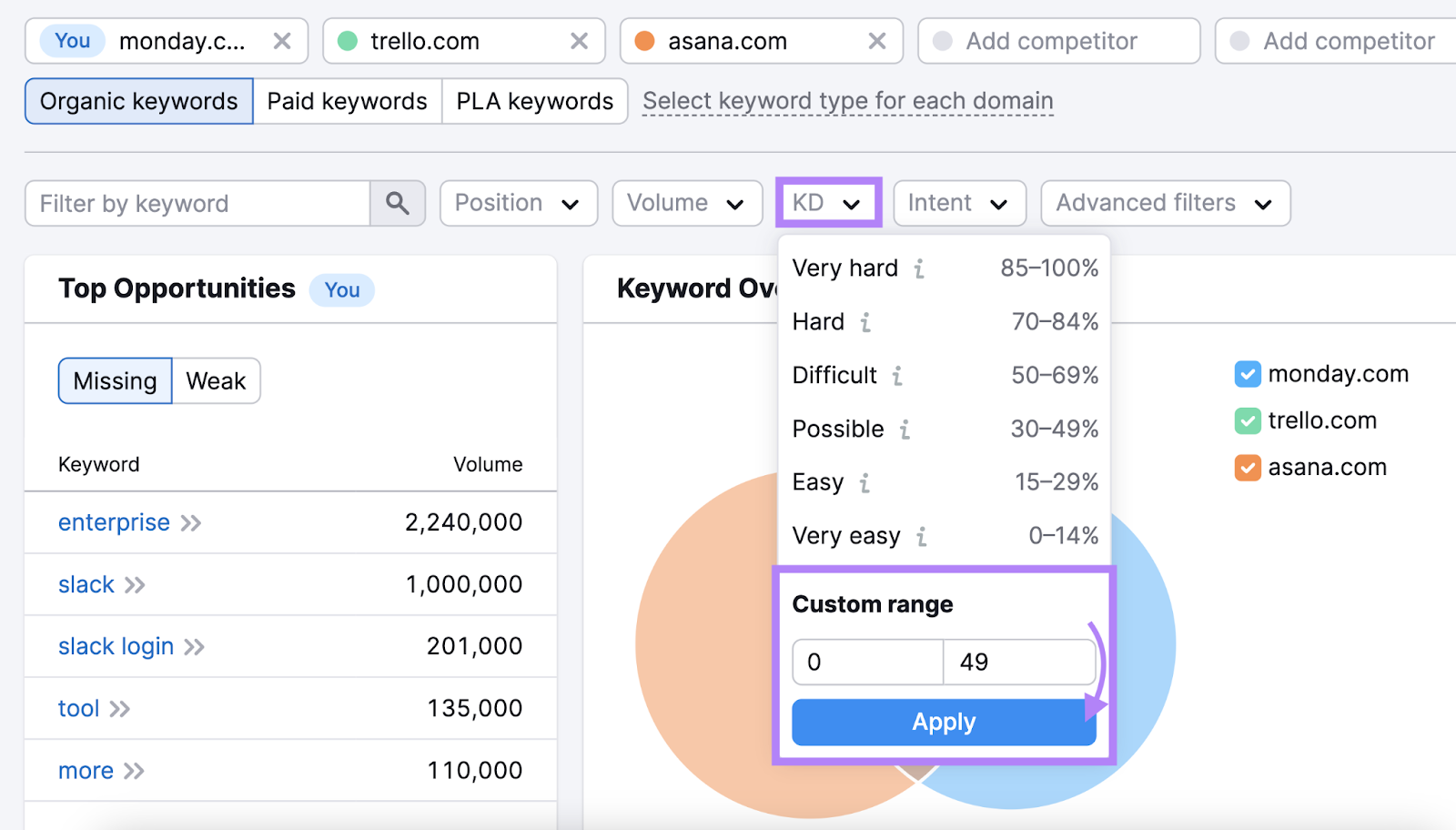
Task: Open the Position filter dropdown
Action: (x=518, y=203)
